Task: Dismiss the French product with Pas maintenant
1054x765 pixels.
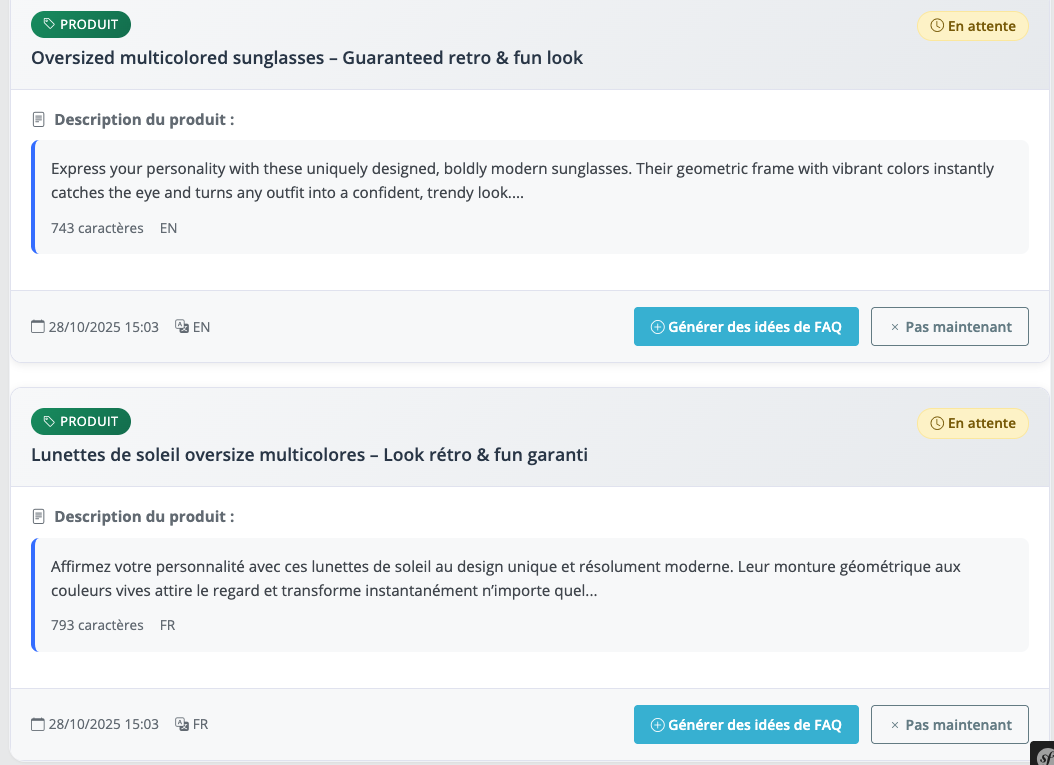Action: [949, 724]
